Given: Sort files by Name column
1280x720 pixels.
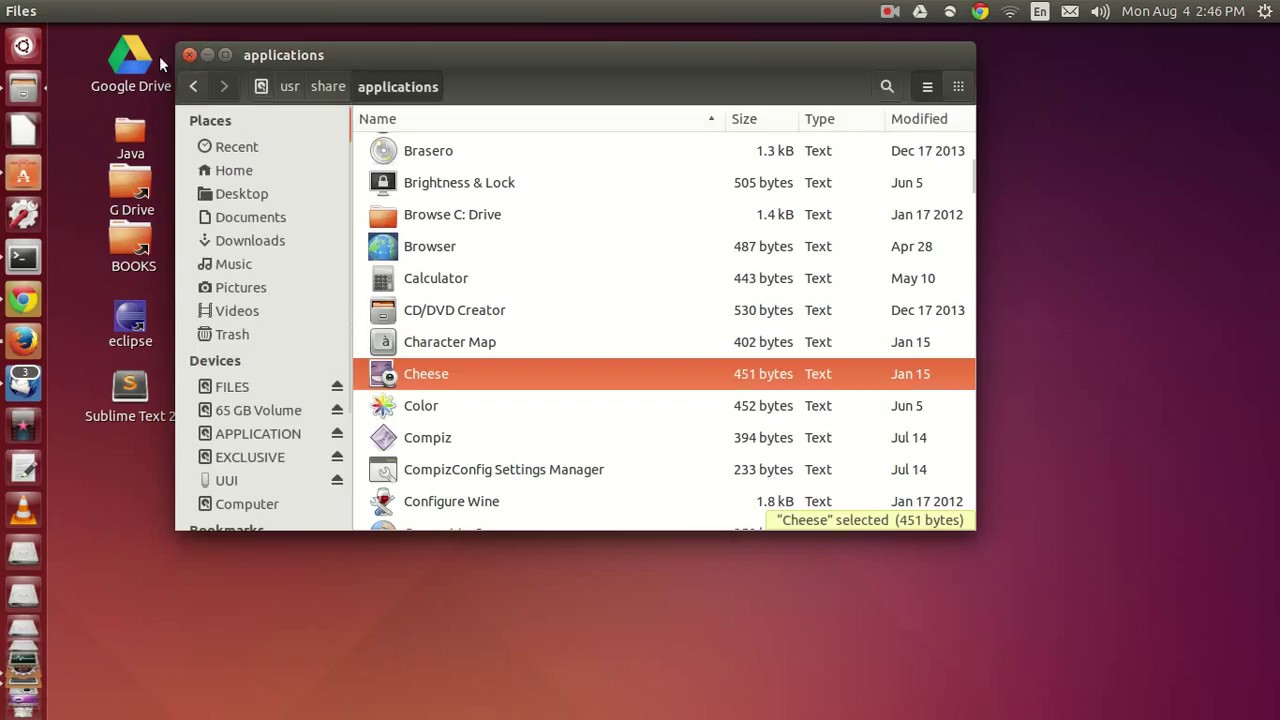Looking at the screenshot, I should [378, 119].
